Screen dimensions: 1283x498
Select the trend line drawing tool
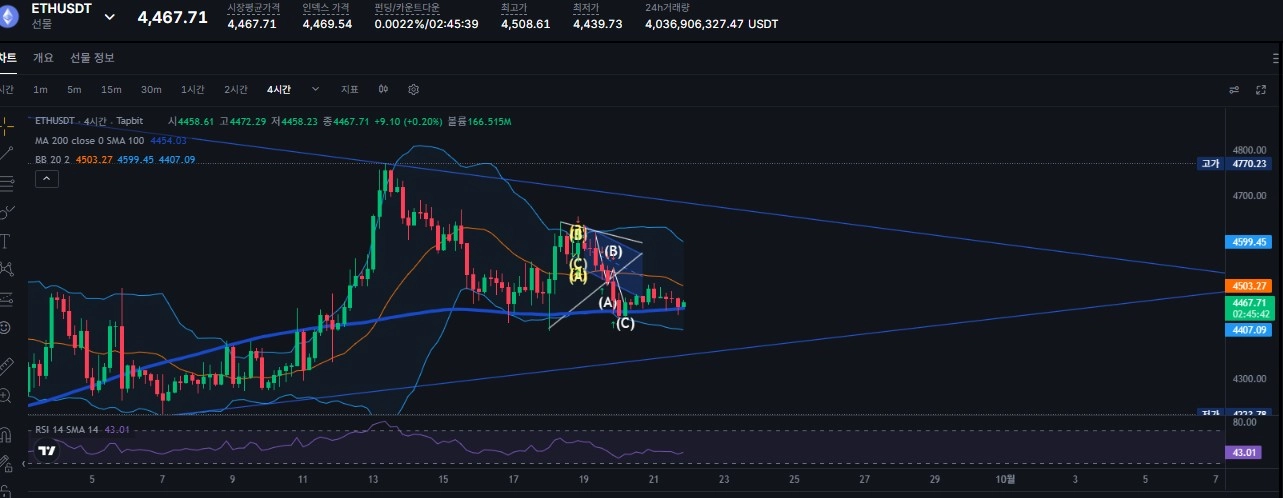(8, 153)
